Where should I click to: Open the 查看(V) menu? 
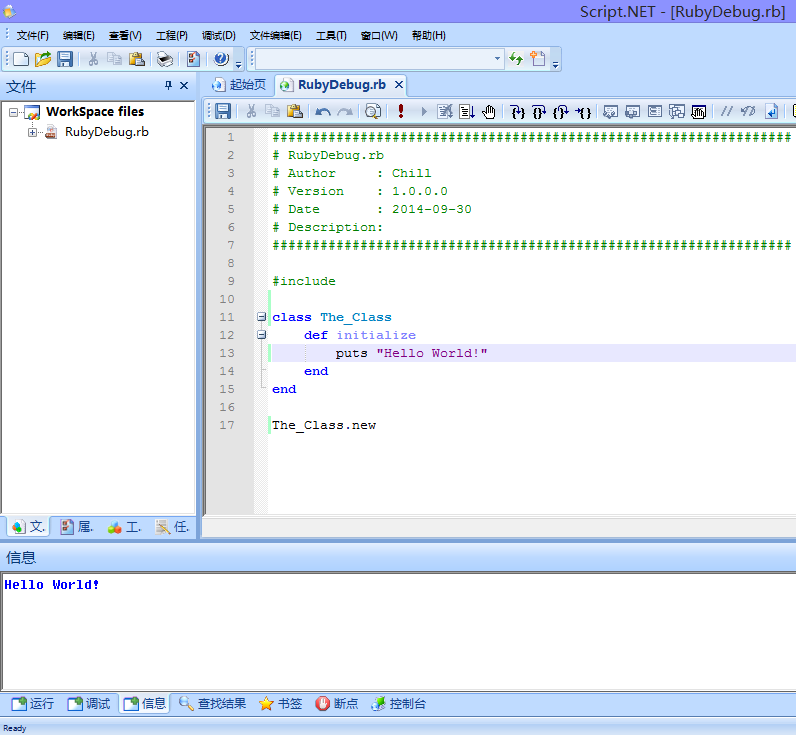coord(125,36)
